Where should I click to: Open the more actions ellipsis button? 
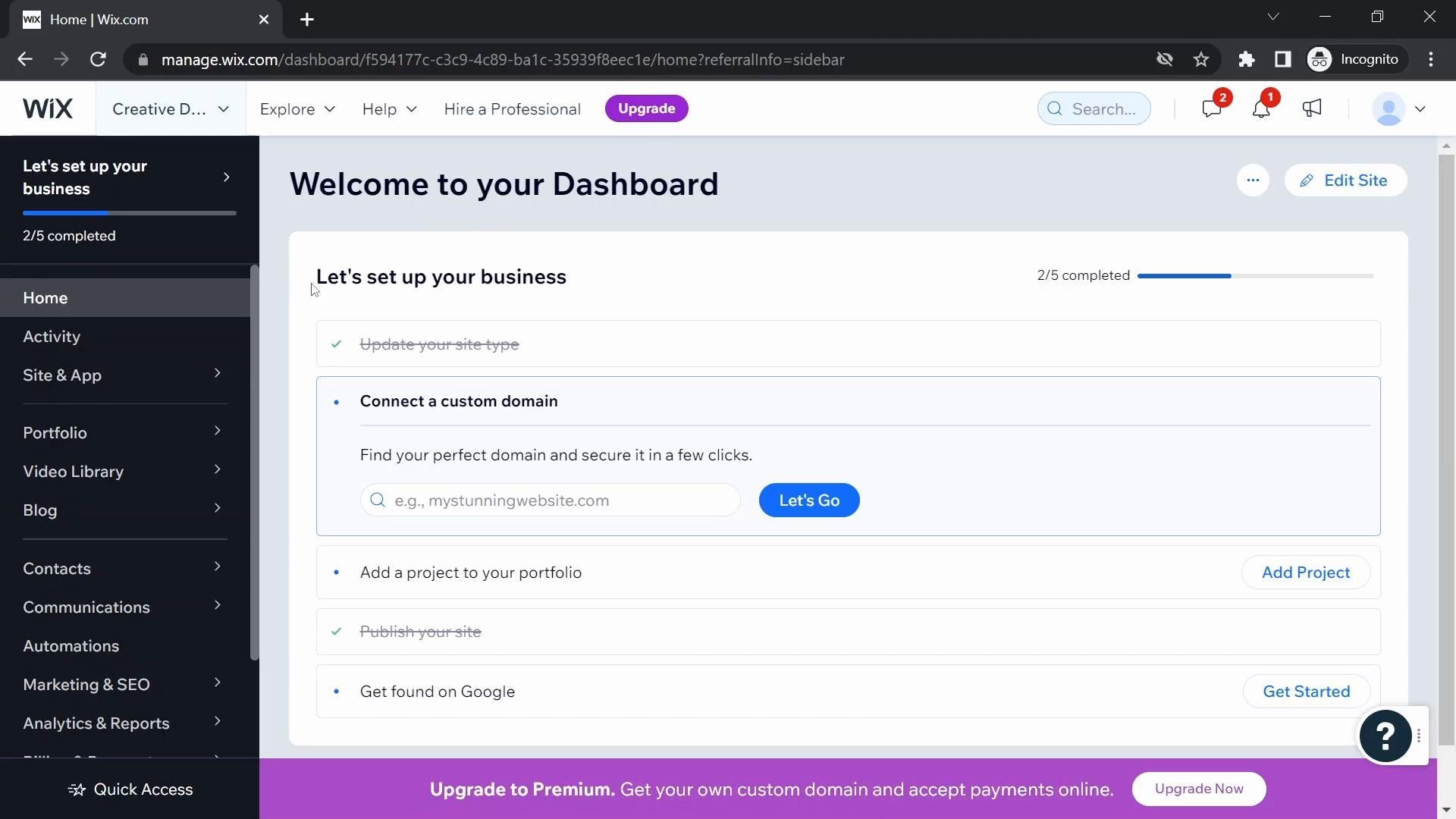[1253, 180]
